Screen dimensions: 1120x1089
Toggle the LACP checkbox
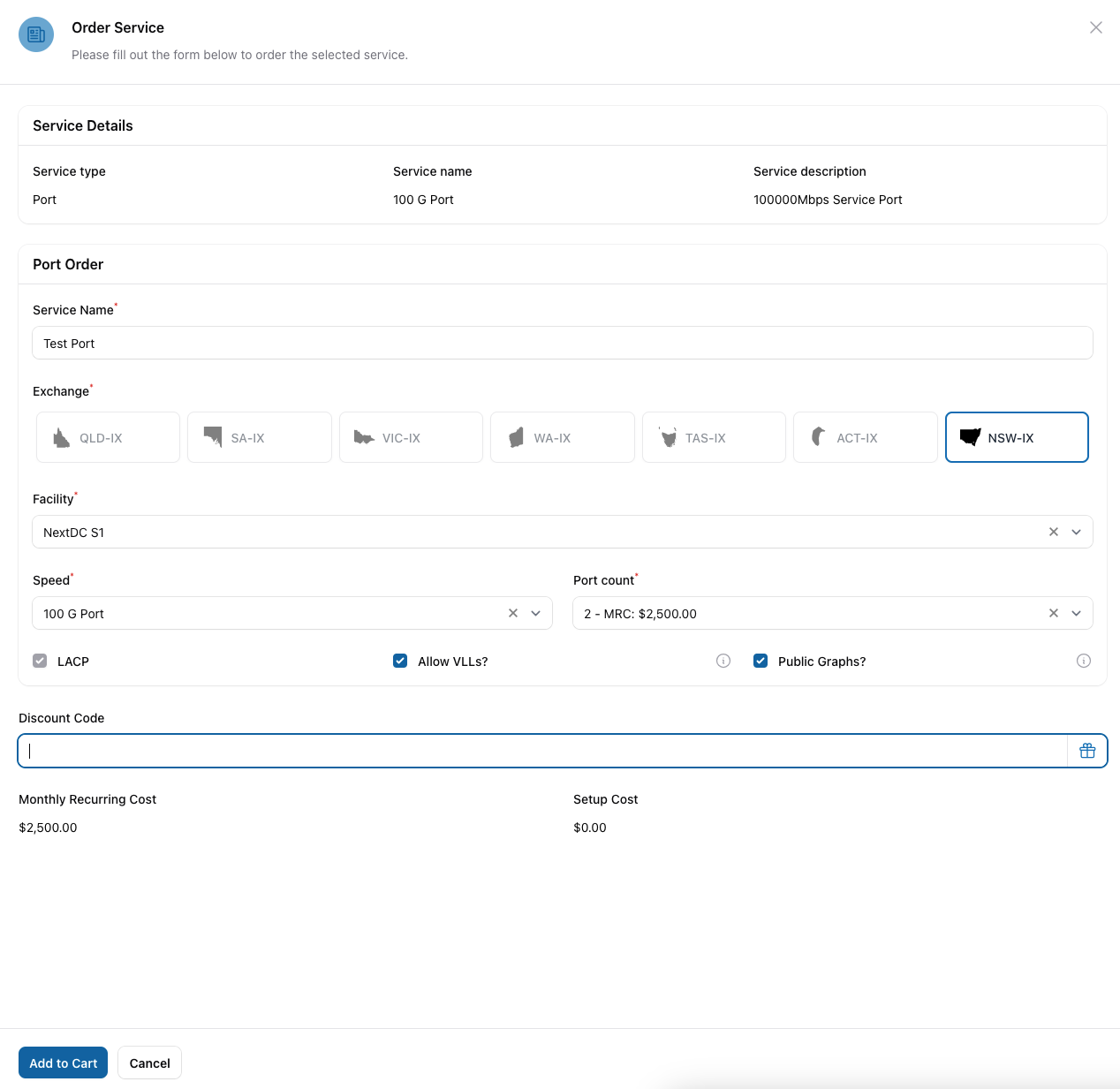(x=40, y=661)
